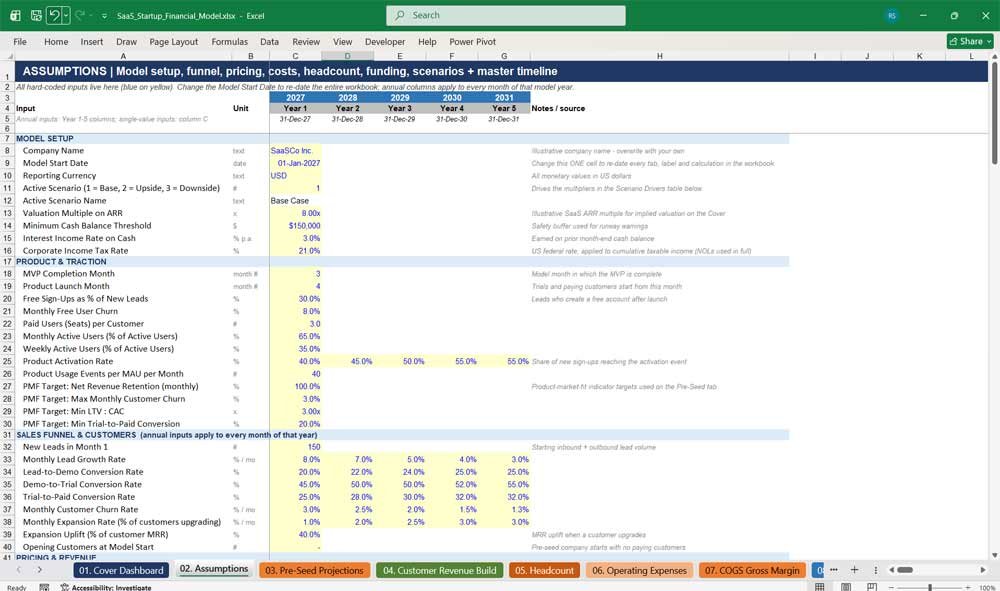Click the horizontal scrollbar thumb
This screenshot has height=591, width=1000.
click(x=906, y=570)
